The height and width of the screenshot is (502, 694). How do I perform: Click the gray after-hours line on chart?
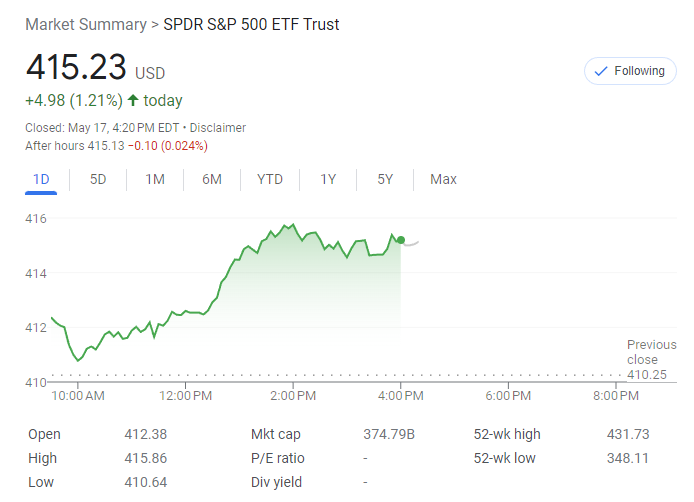411,243
